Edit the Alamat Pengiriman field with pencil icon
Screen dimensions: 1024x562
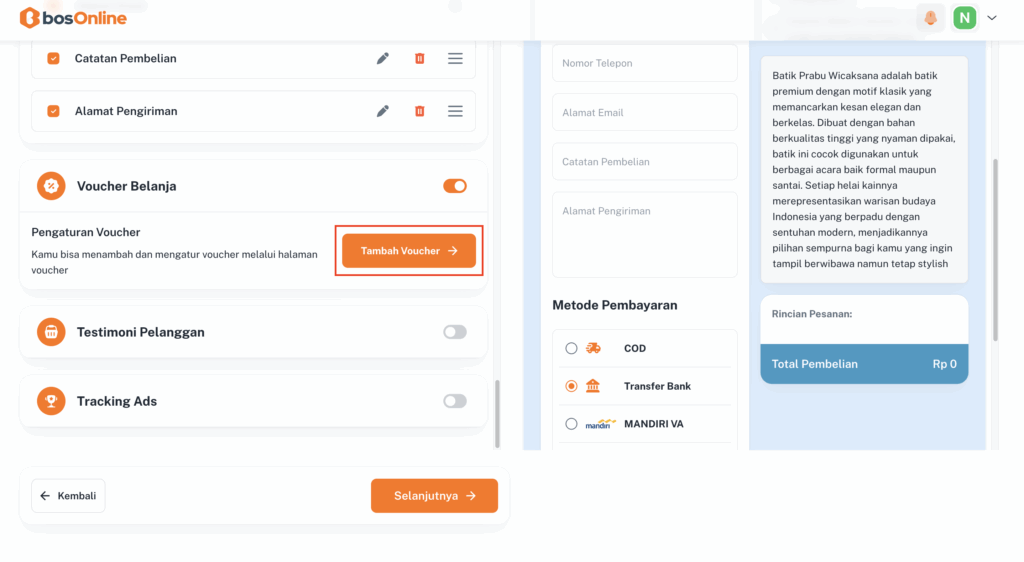[x=383, y=111]
